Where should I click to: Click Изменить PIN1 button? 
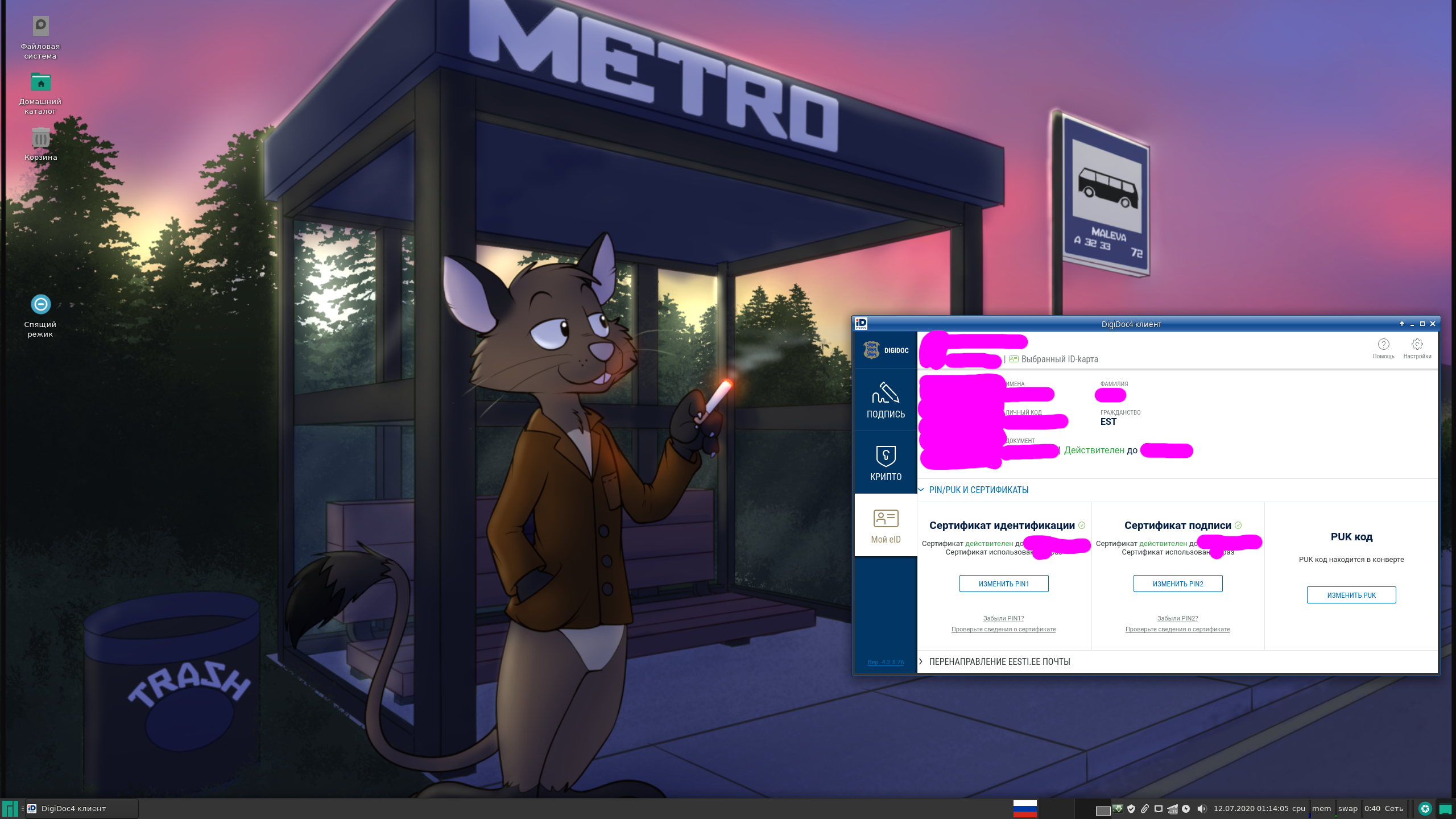coord(1004,584)
